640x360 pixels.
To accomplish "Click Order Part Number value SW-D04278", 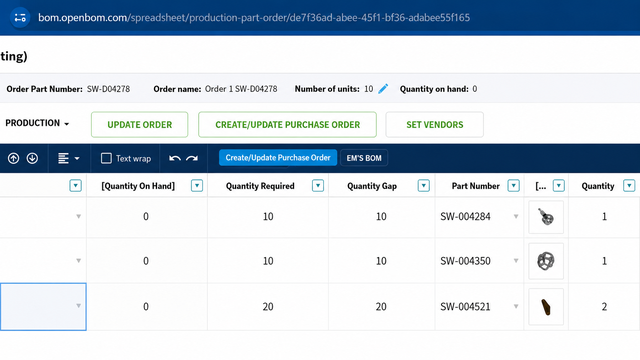I will click(x=108, y=89).
